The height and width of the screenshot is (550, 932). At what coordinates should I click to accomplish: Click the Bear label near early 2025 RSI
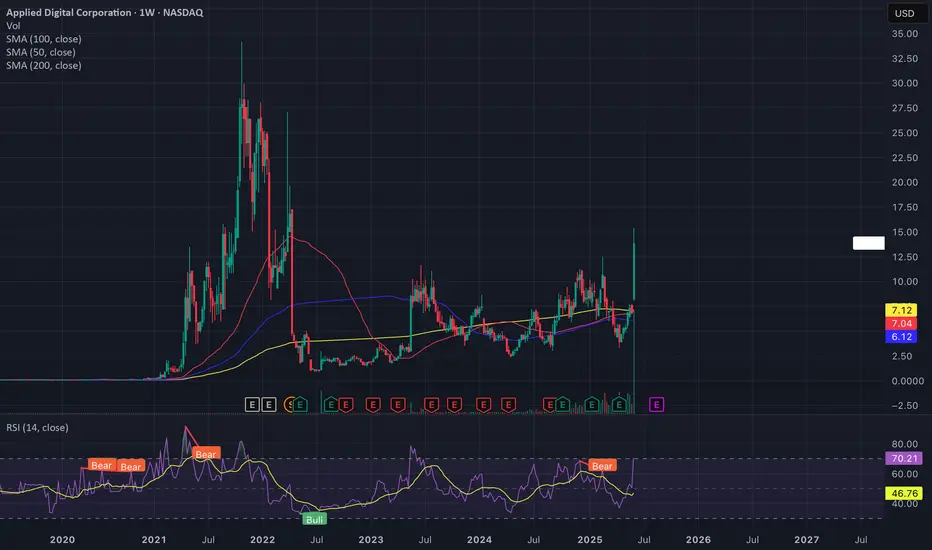pos(602,466)
